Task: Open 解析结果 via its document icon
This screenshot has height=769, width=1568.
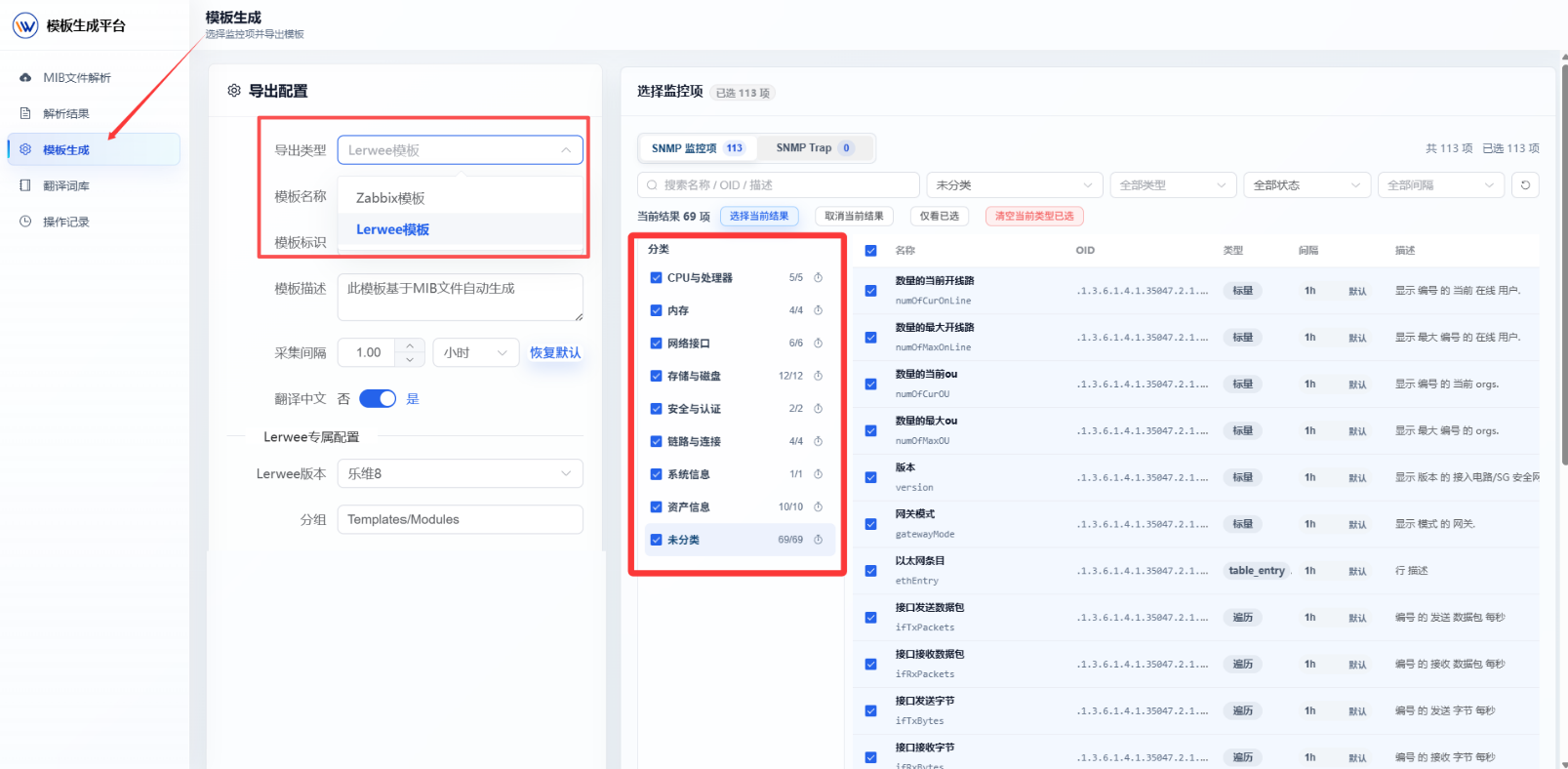Action: point(25,113)
